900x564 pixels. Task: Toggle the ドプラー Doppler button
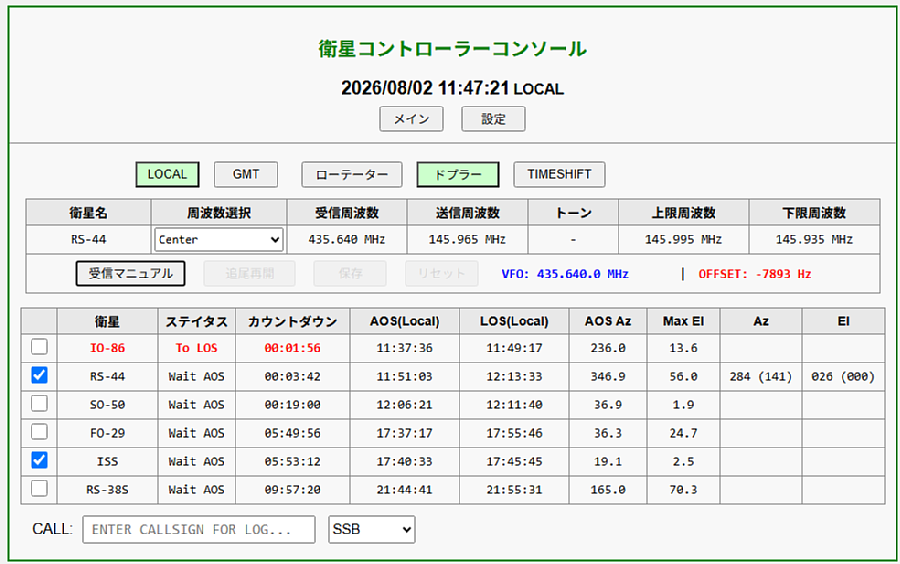point(457,174)
